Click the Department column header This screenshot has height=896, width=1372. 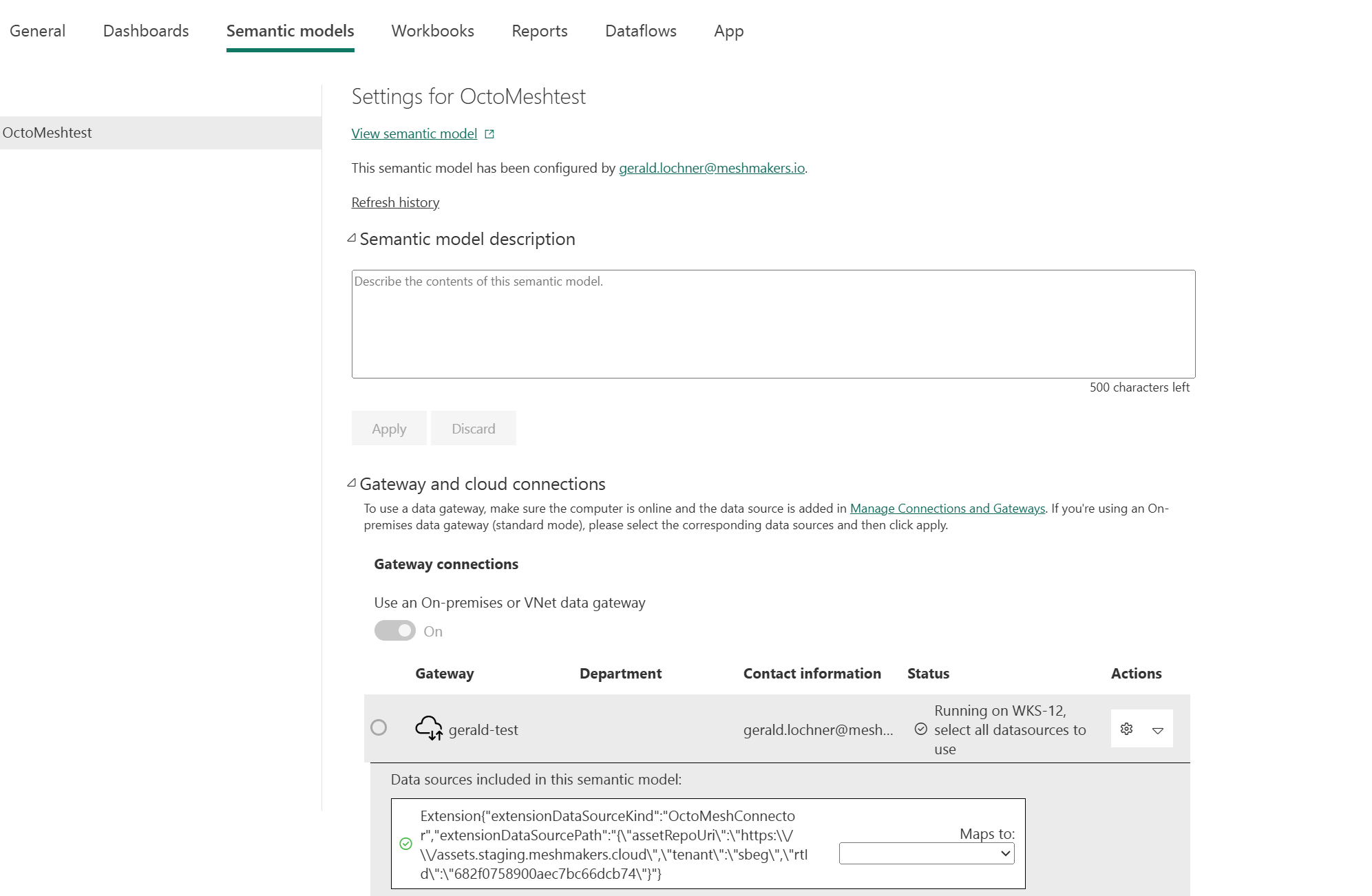tap(620, 674)
